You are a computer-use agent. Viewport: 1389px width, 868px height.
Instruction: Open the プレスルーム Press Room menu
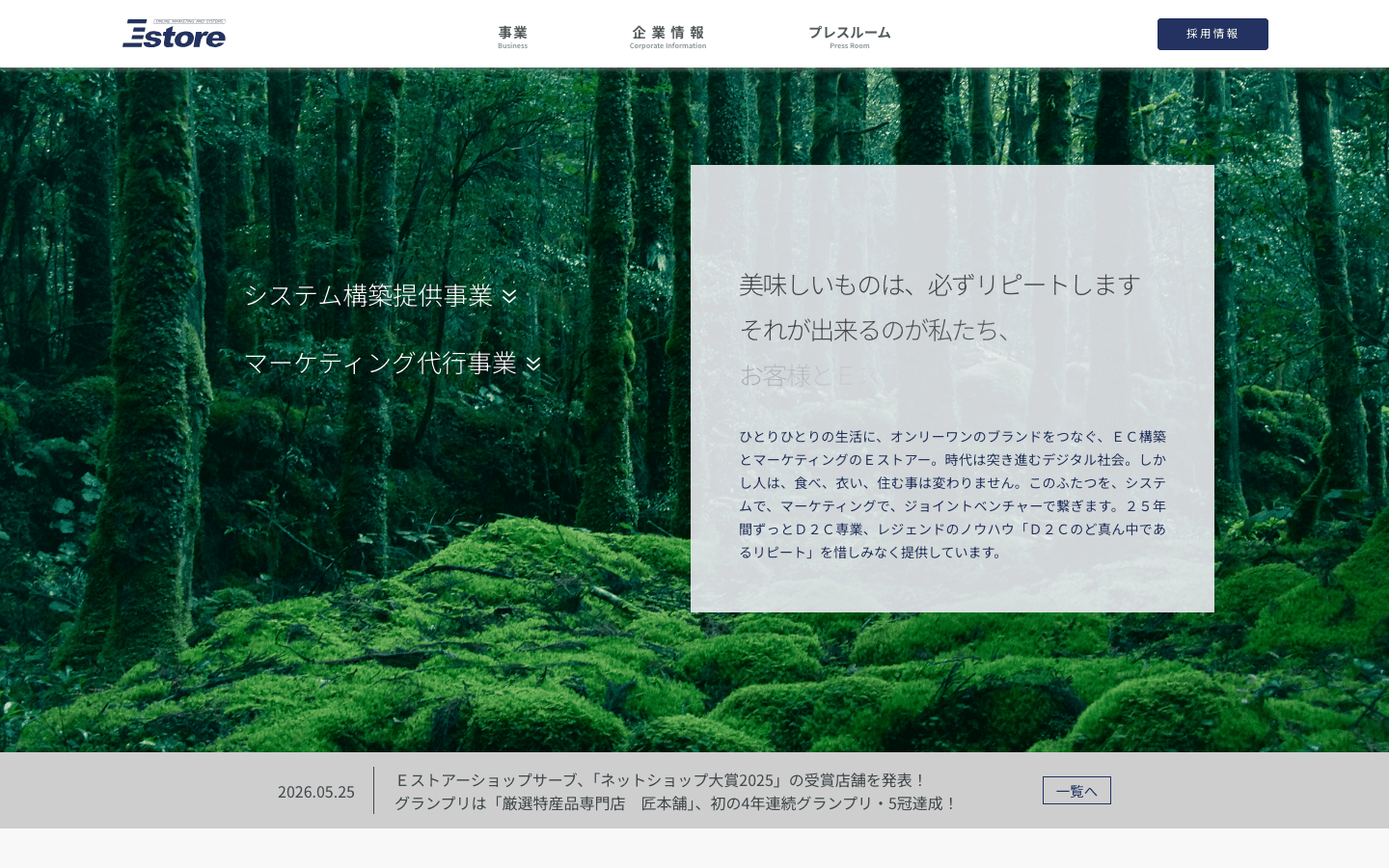coord(849,37)
